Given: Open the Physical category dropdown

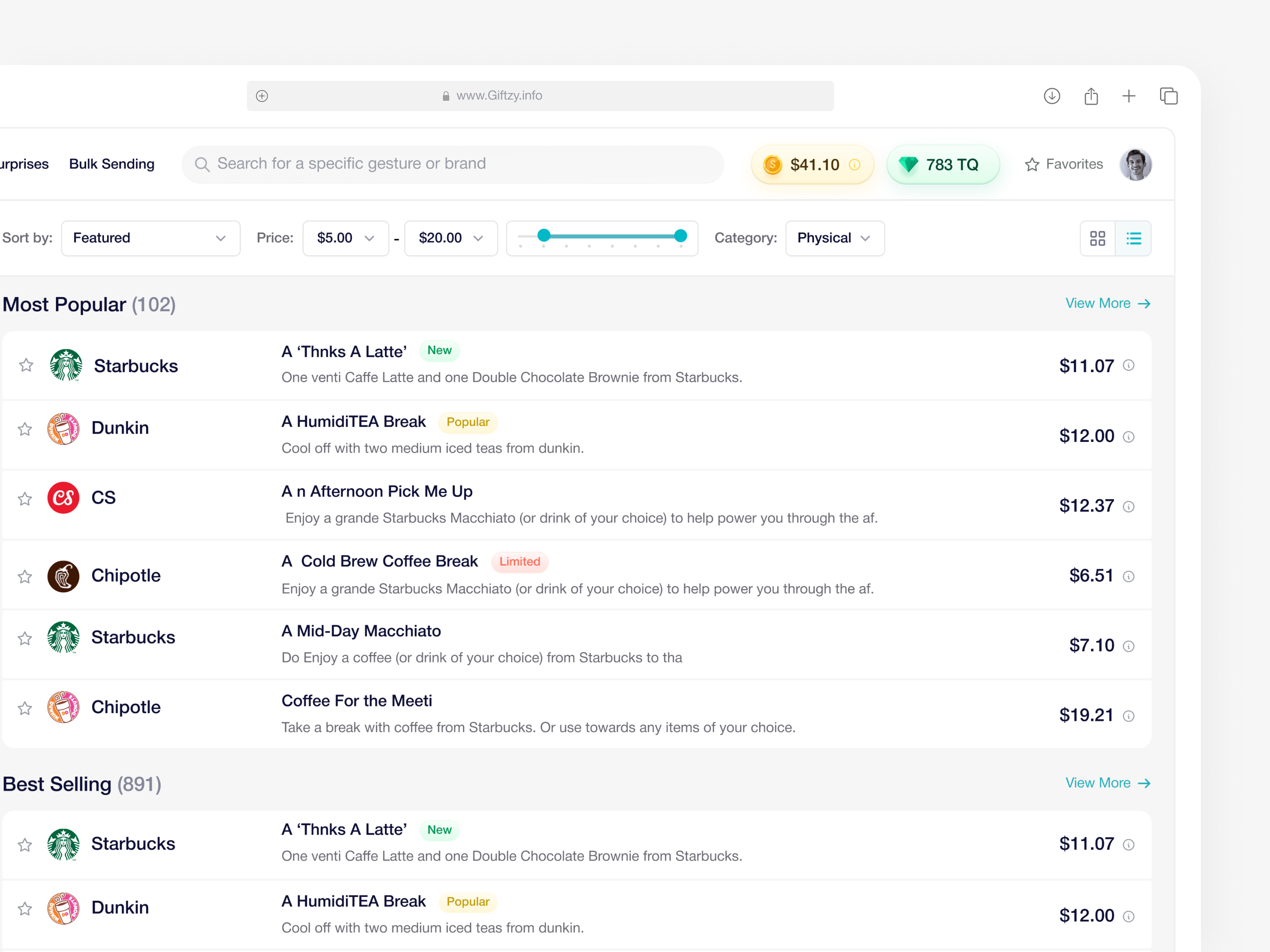Looking at the screenshot, I should pos(834,238).
